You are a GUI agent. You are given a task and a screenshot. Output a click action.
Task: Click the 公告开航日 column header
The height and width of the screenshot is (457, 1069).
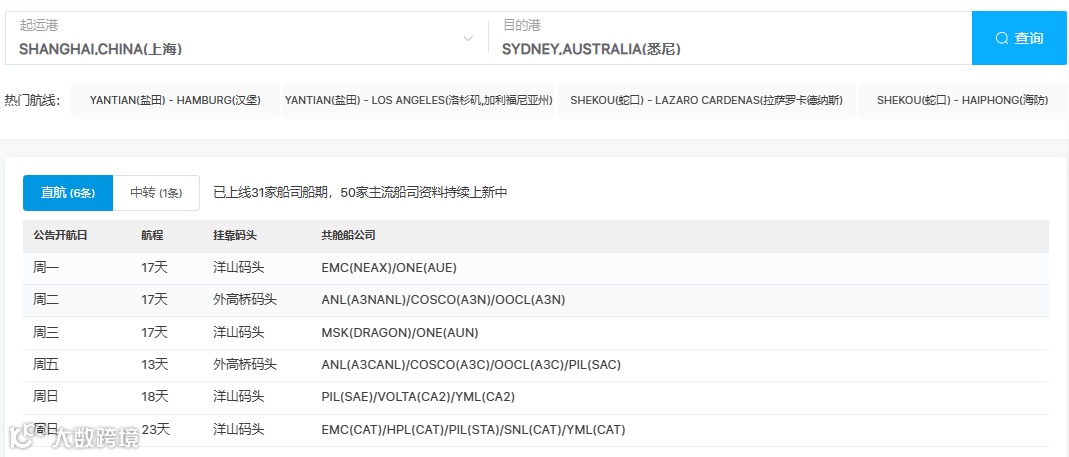60,235
